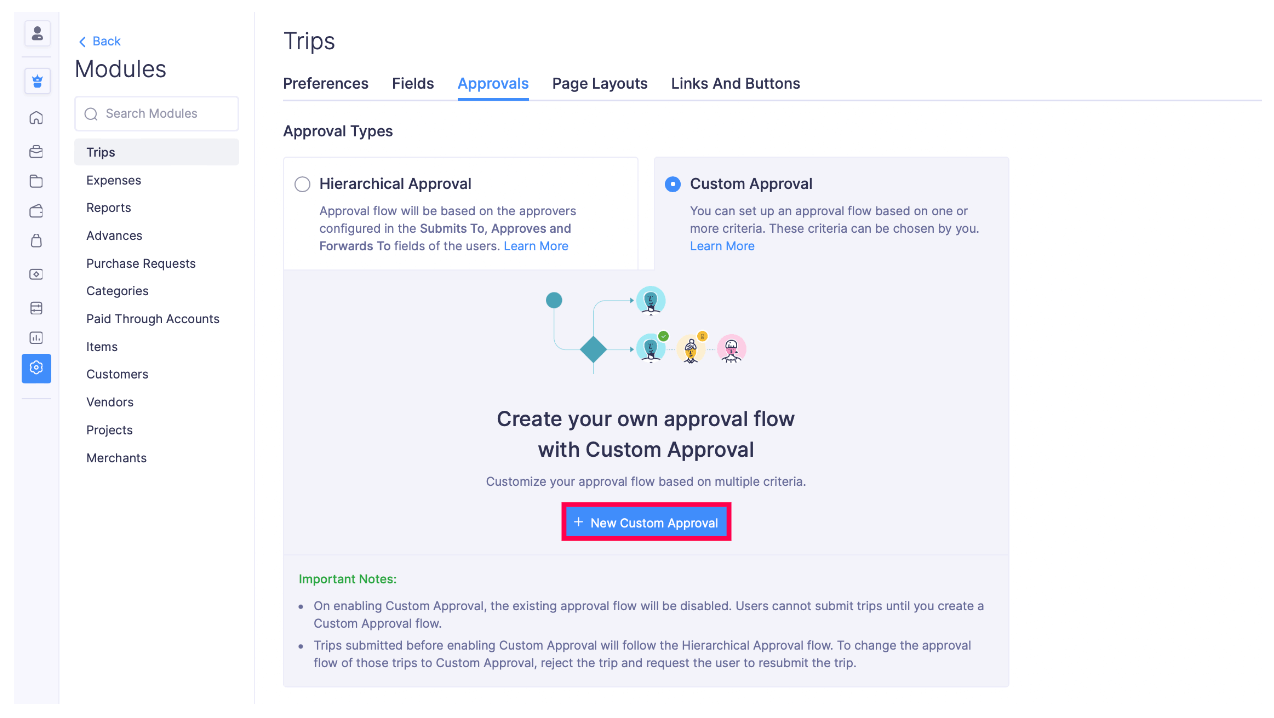The image size is (1274, 718).
Task: Open Paid Through Accounts module
Action: pos(152,318)
